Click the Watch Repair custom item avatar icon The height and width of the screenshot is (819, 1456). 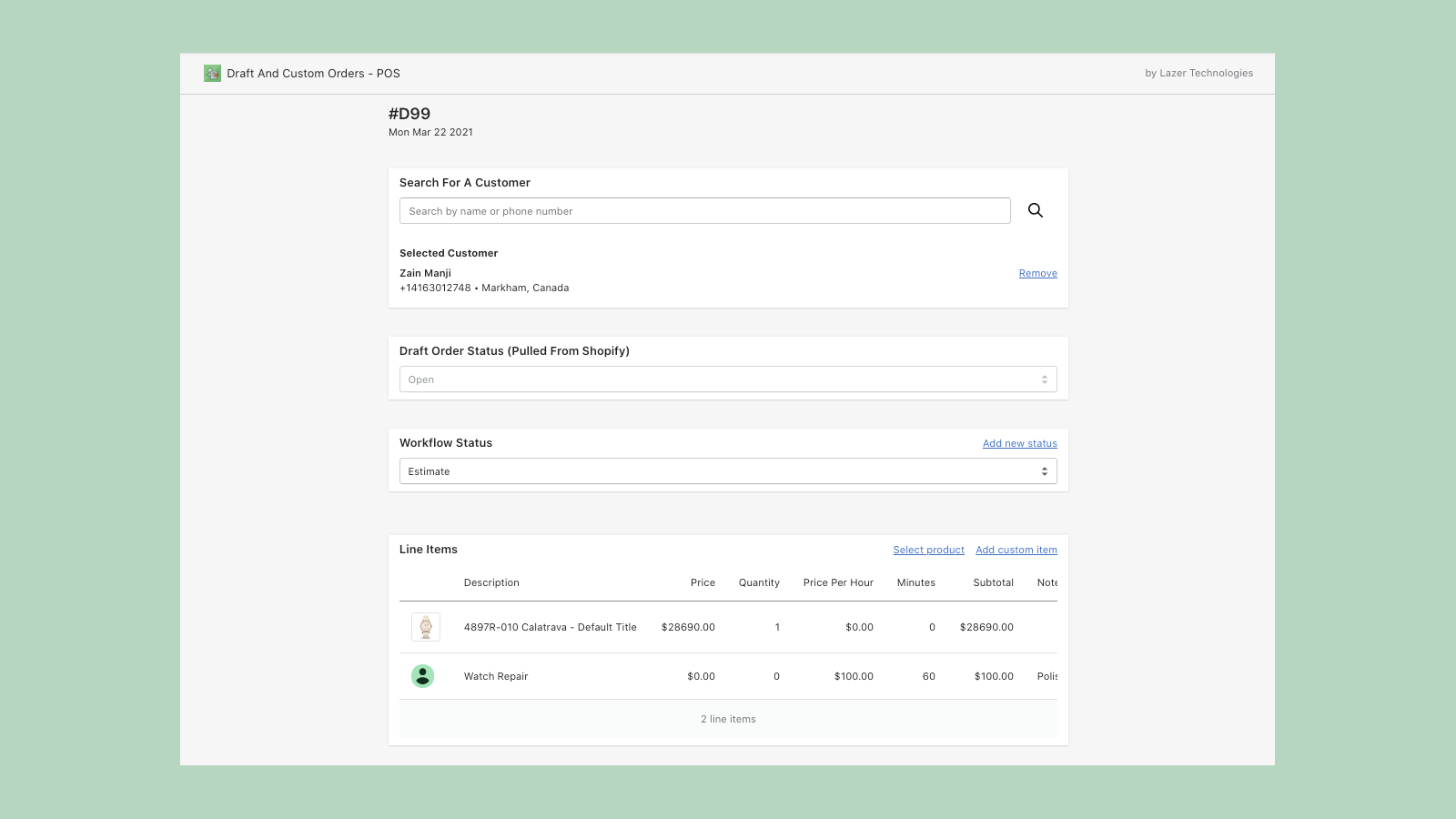(422, 676)
